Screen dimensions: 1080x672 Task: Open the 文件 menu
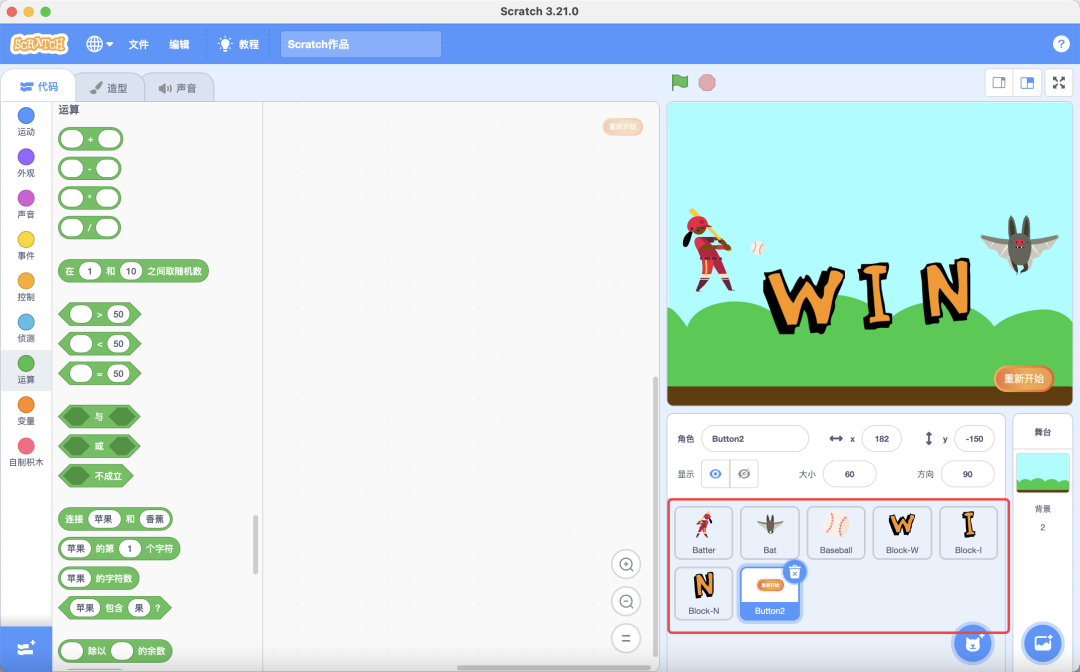[138, 44]
